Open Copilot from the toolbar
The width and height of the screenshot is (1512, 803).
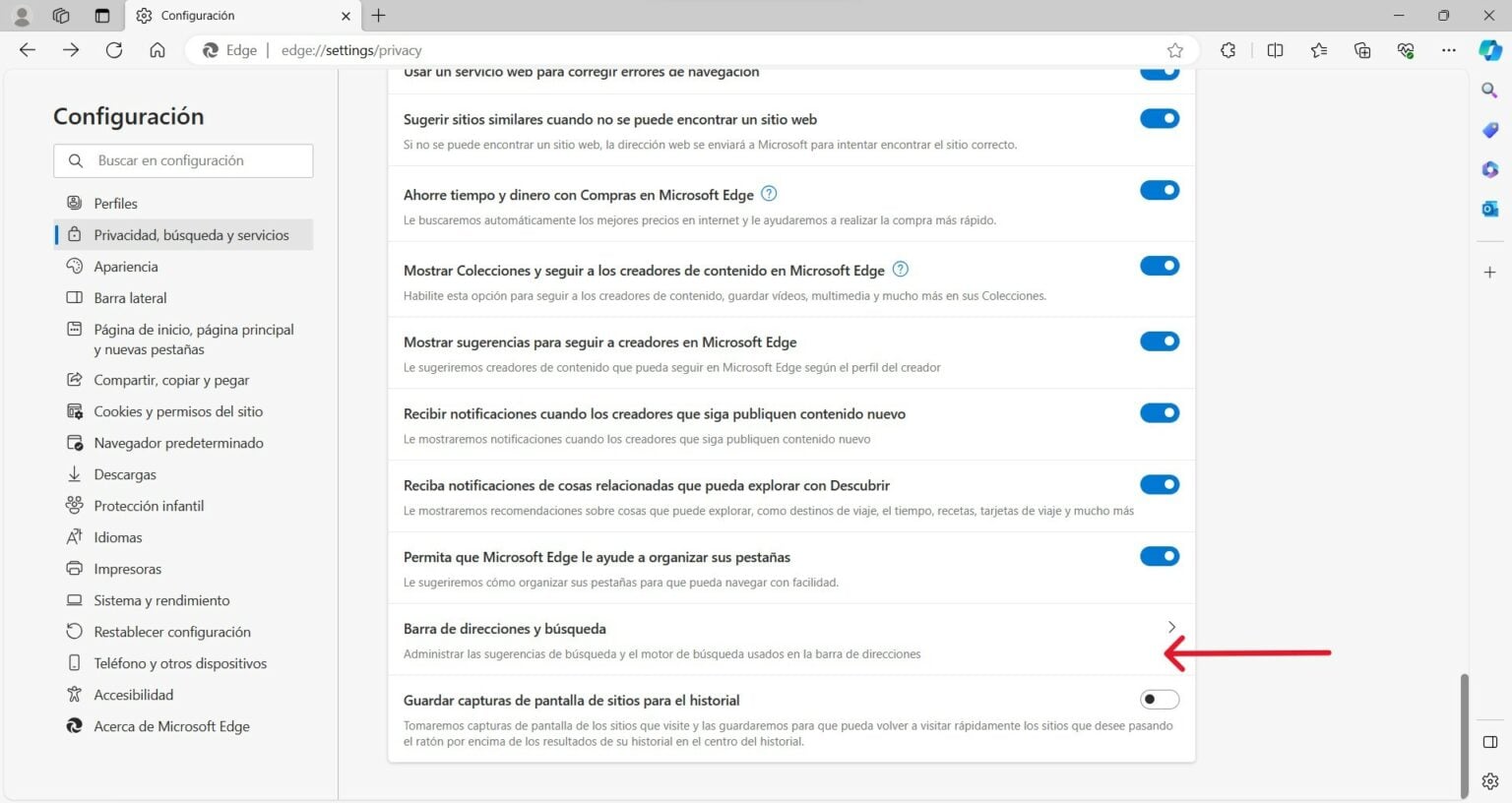1489,50
